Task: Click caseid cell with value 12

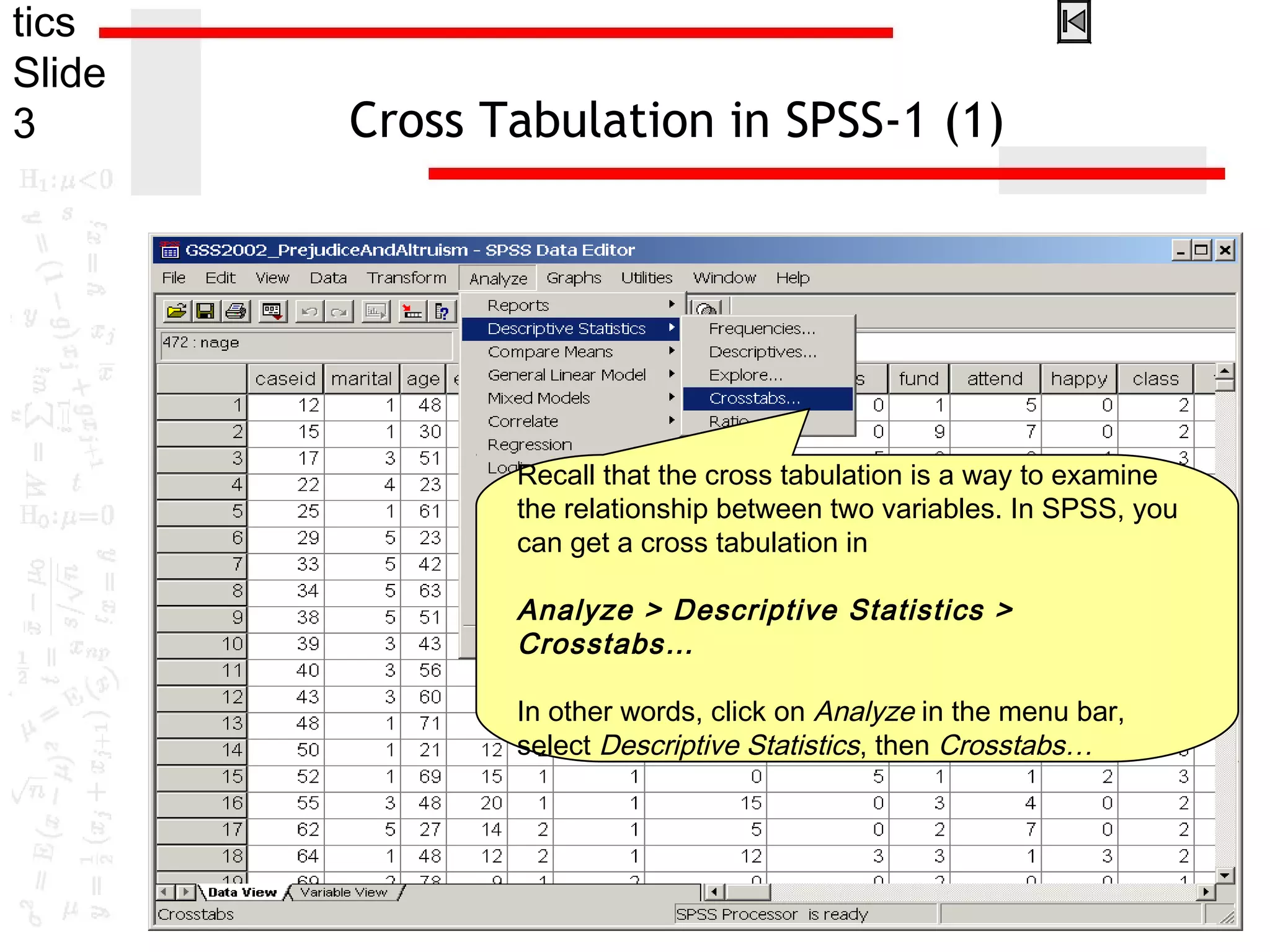Action: click(286, 405)
